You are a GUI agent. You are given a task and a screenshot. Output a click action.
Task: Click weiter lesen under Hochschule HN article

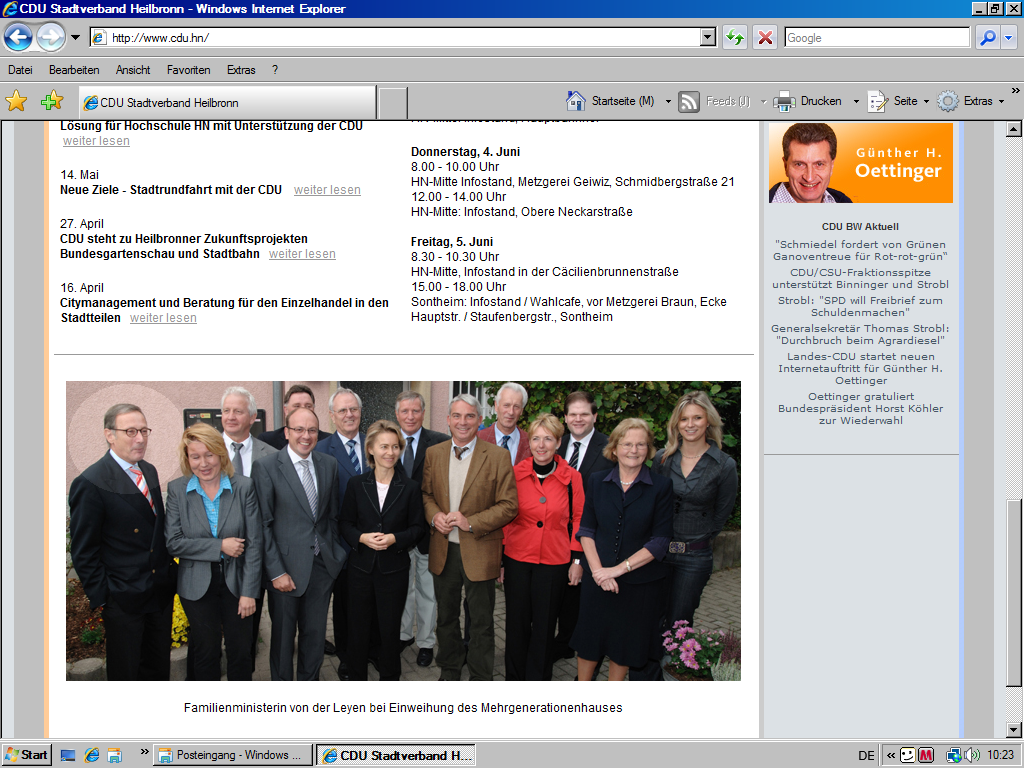click(96, 141)
